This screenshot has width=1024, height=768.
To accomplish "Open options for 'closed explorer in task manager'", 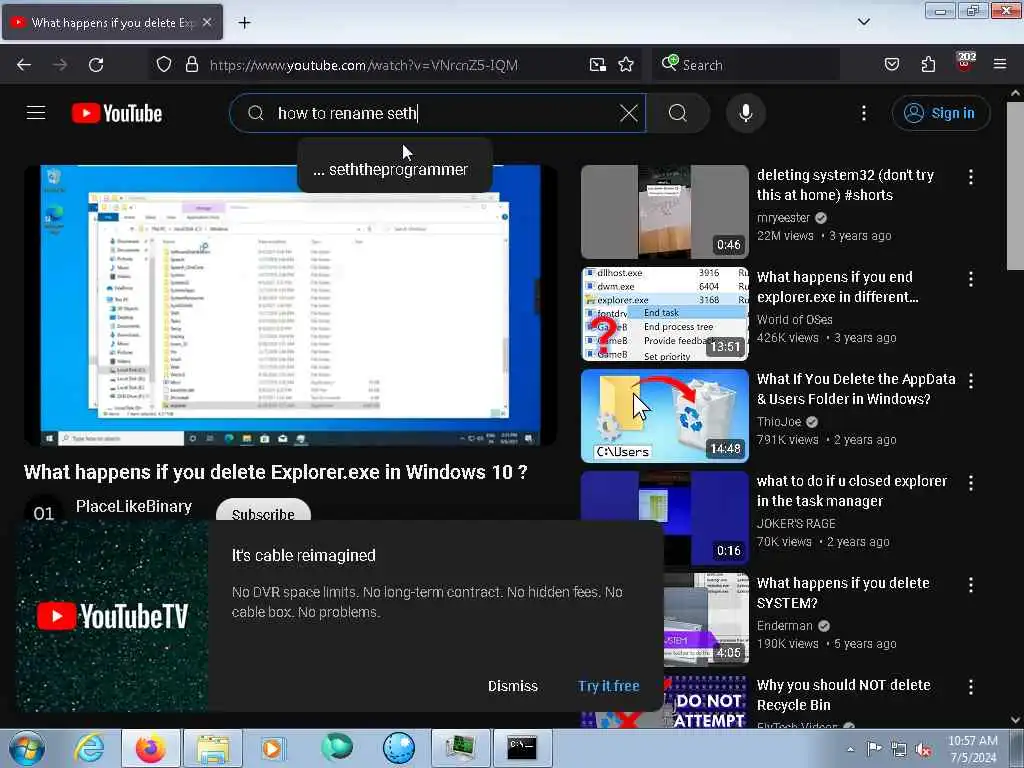I will [x=970, y=483].
